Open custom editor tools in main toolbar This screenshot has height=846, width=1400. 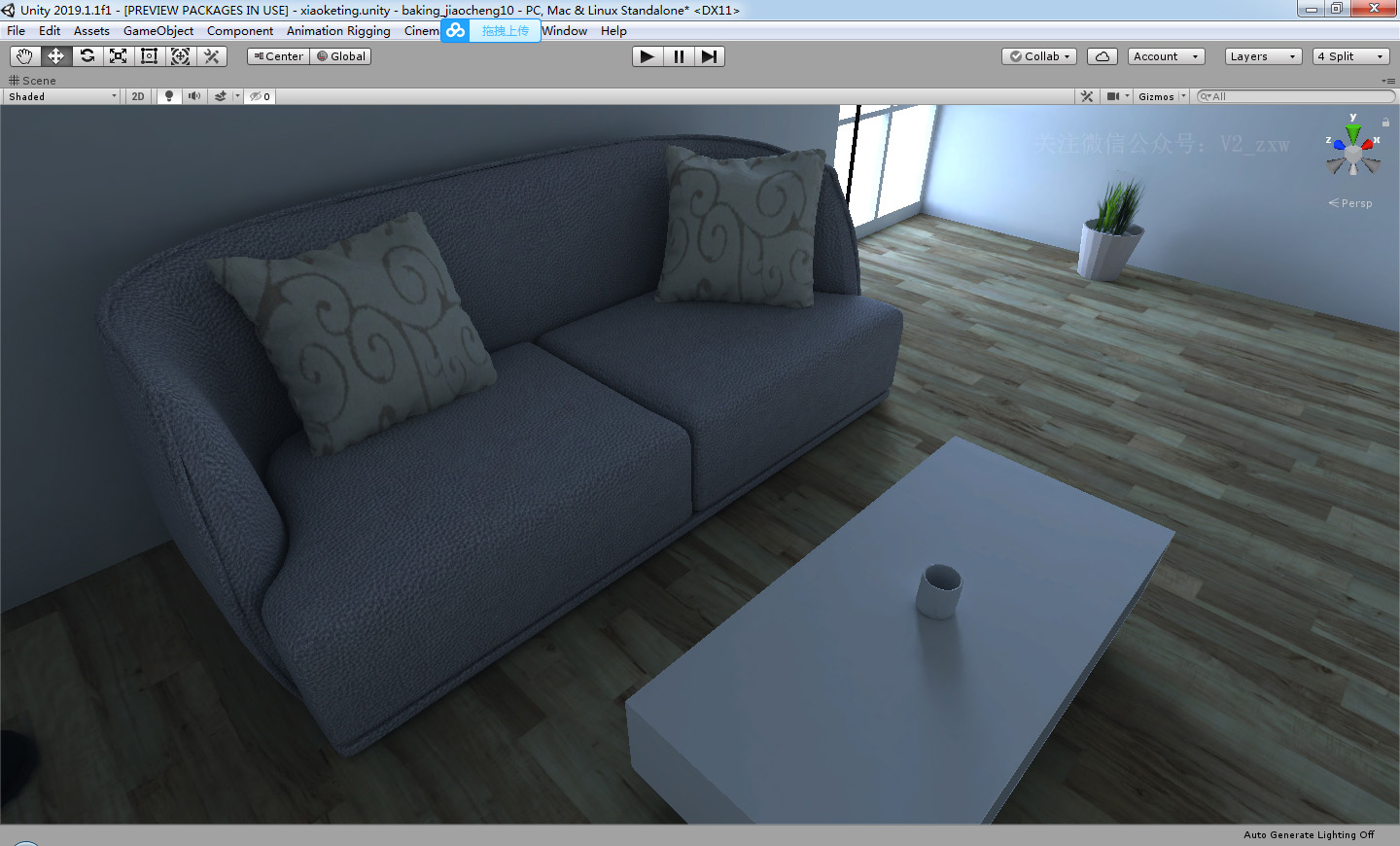[211, 56]
